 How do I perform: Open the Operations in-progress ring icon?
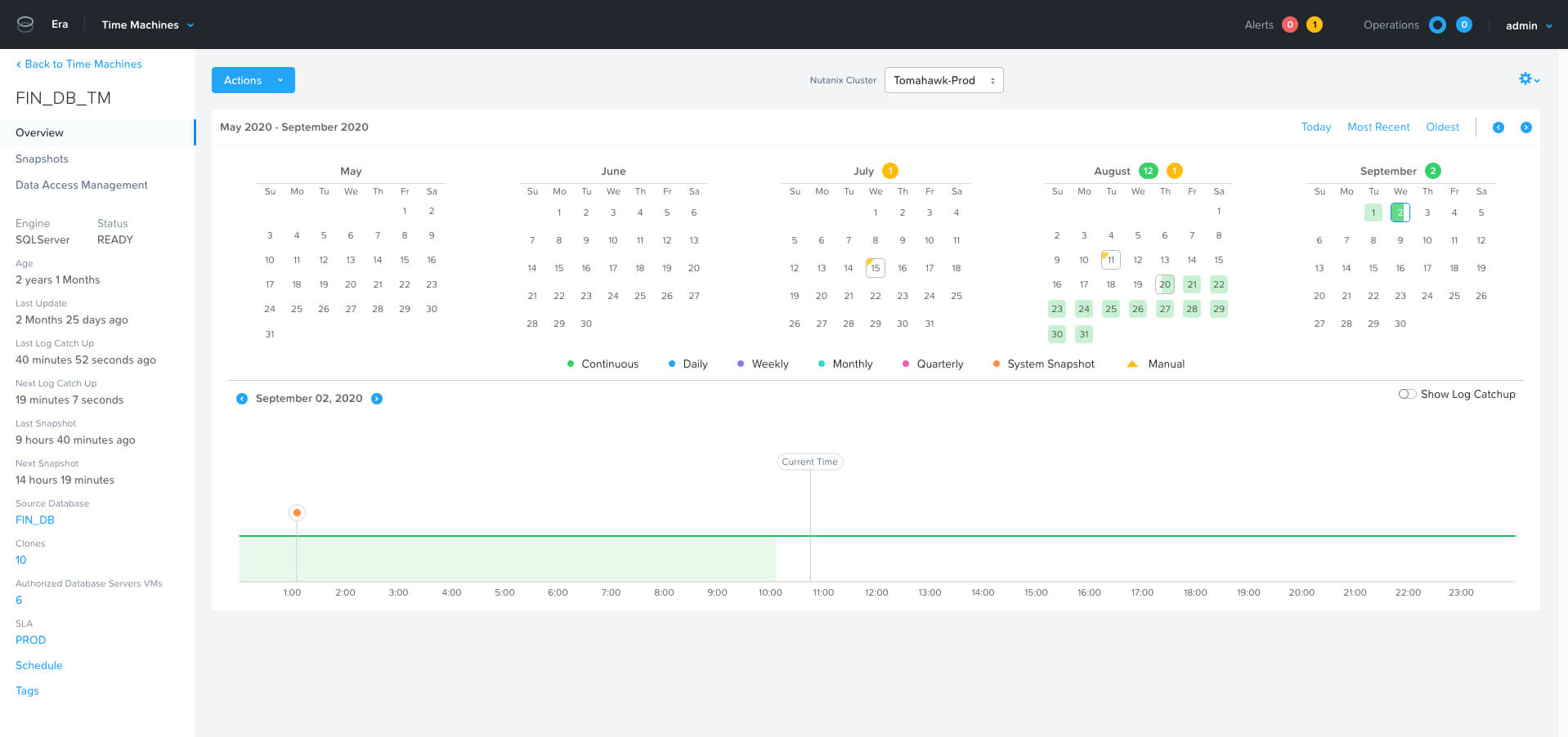click(1437, 25)
